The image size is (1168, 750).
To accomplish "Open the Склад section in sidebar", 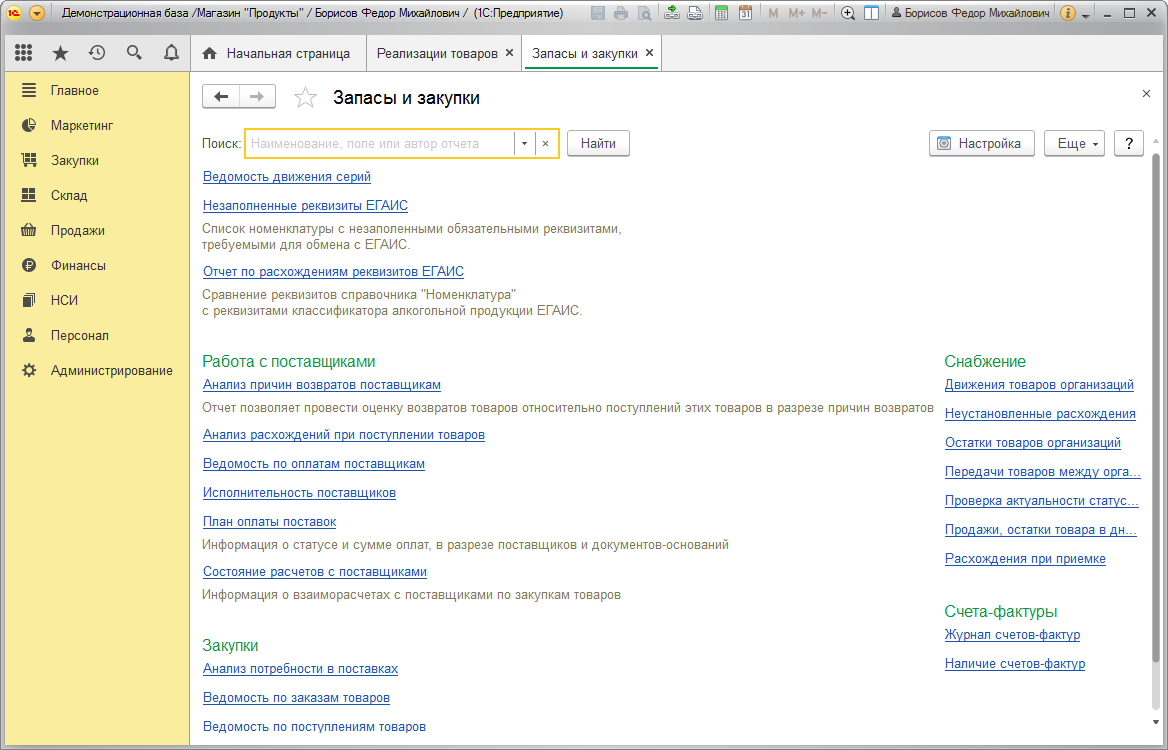I will 69,195.
